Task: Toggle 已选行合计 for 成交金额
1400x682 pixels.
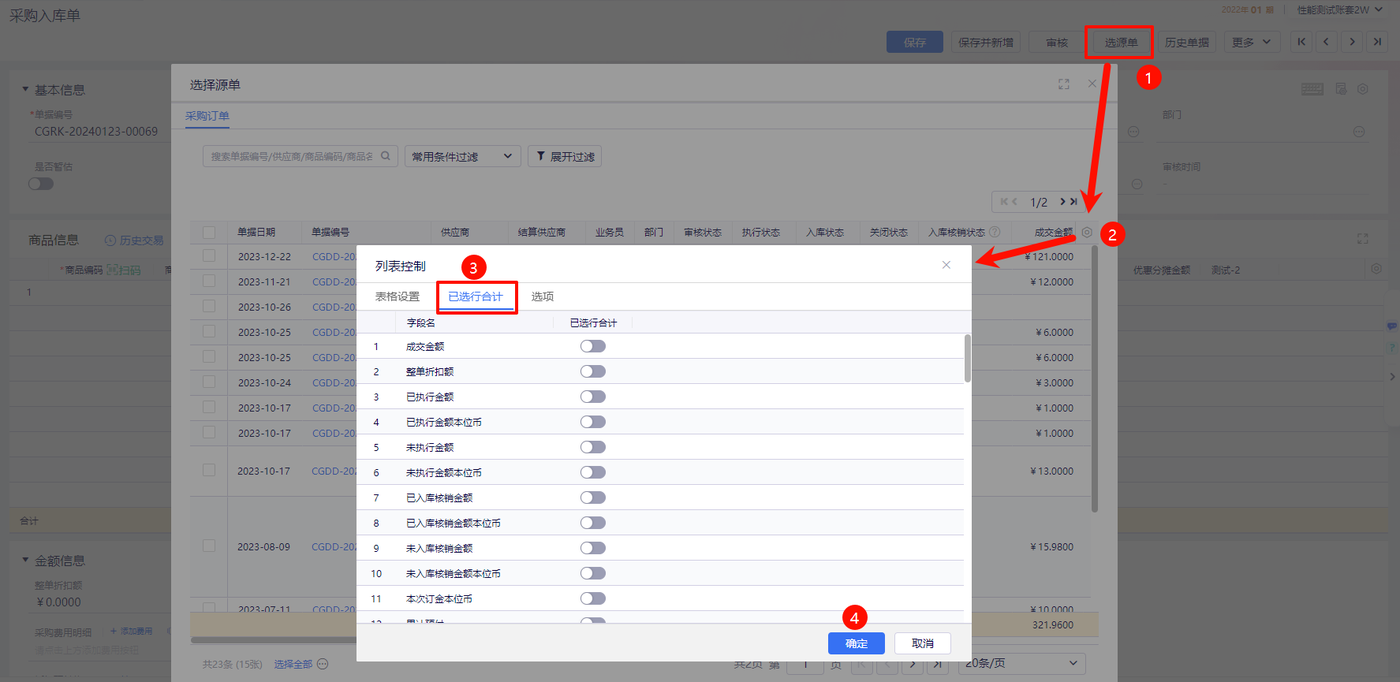Action: click(593, 346)
